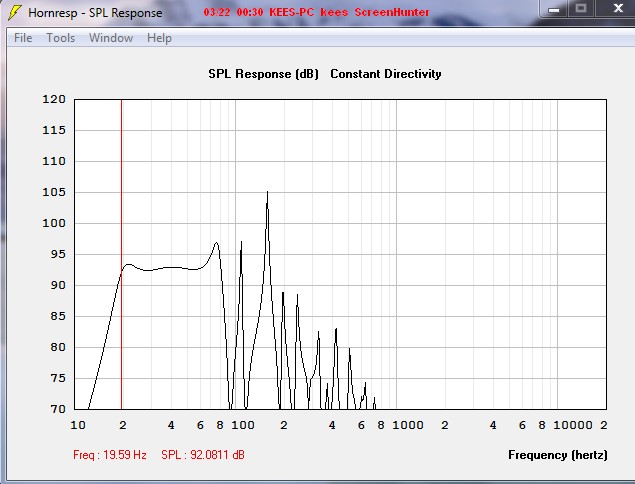Click the 70 value on the dB axis
The height and width of the screenshot is (484, 635).
[58, 409]
